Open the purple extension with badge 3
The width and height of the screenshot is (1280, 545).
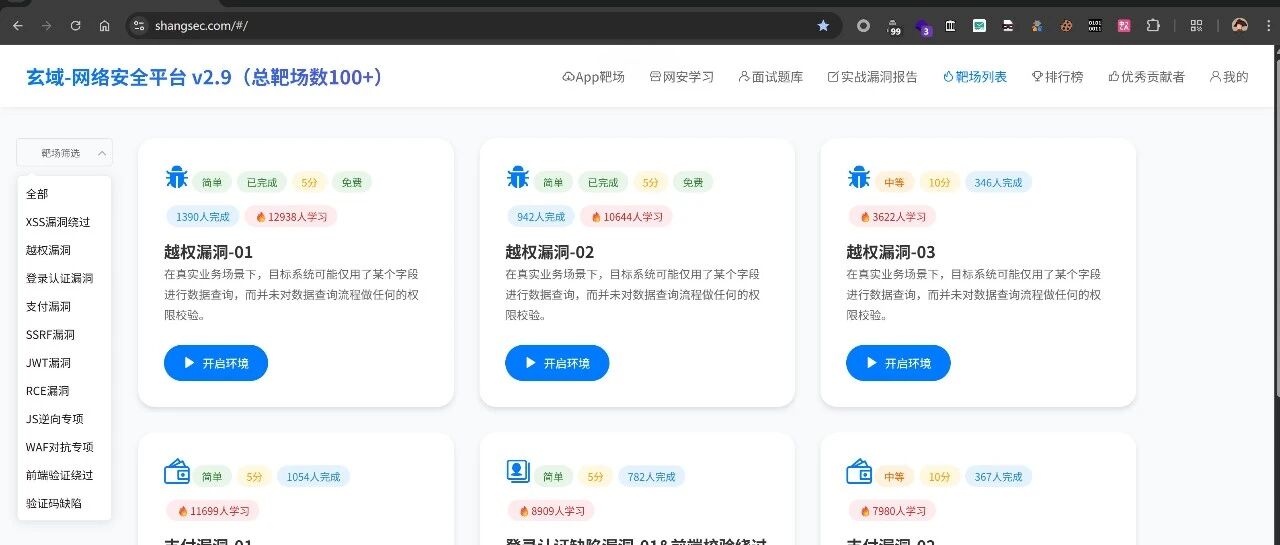pyautogui.click(x=923, y=27)
